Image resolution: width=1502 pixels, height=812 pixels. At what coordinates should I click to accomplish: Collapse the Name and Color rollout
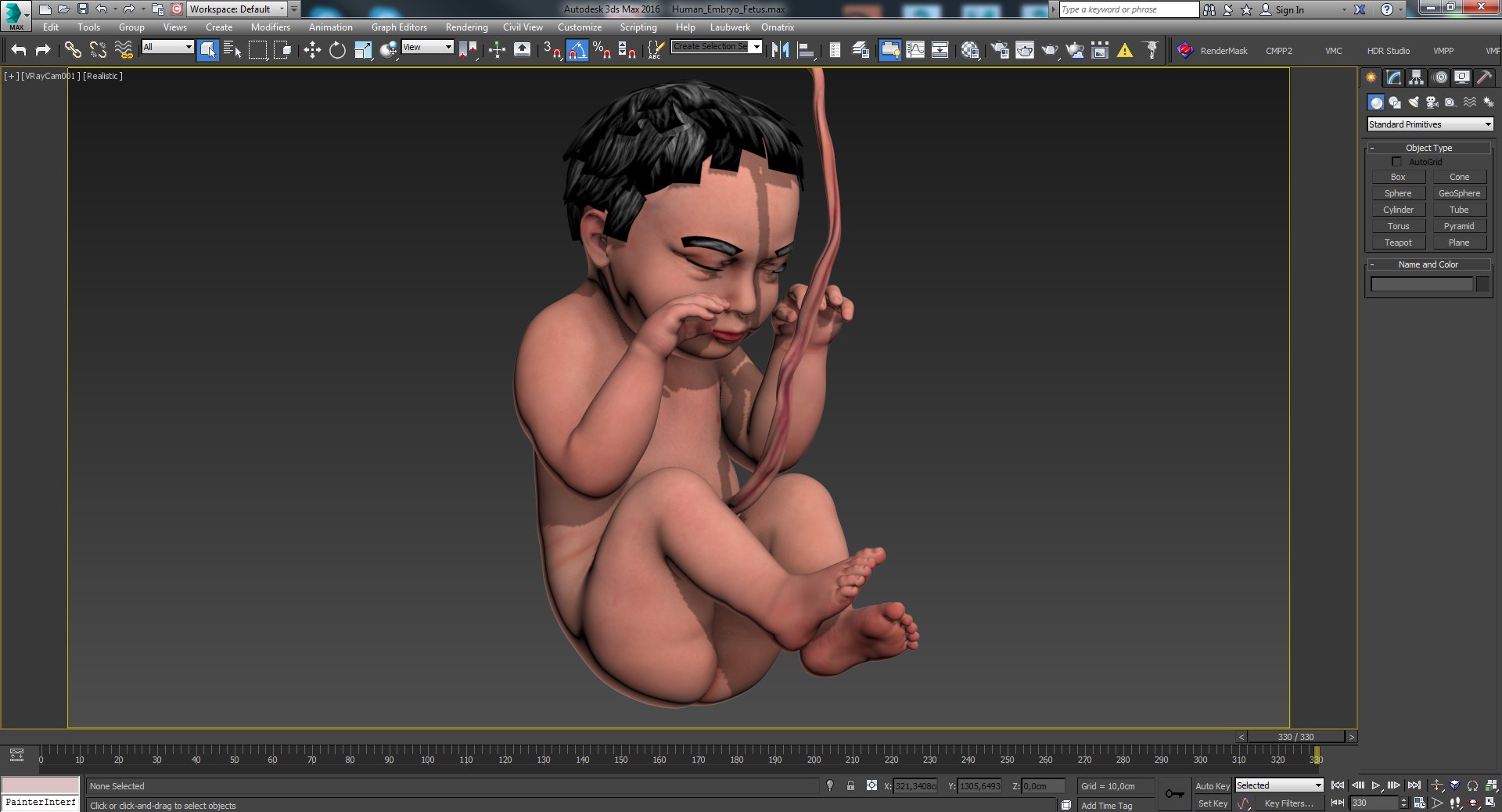[x=1428, y=264]
